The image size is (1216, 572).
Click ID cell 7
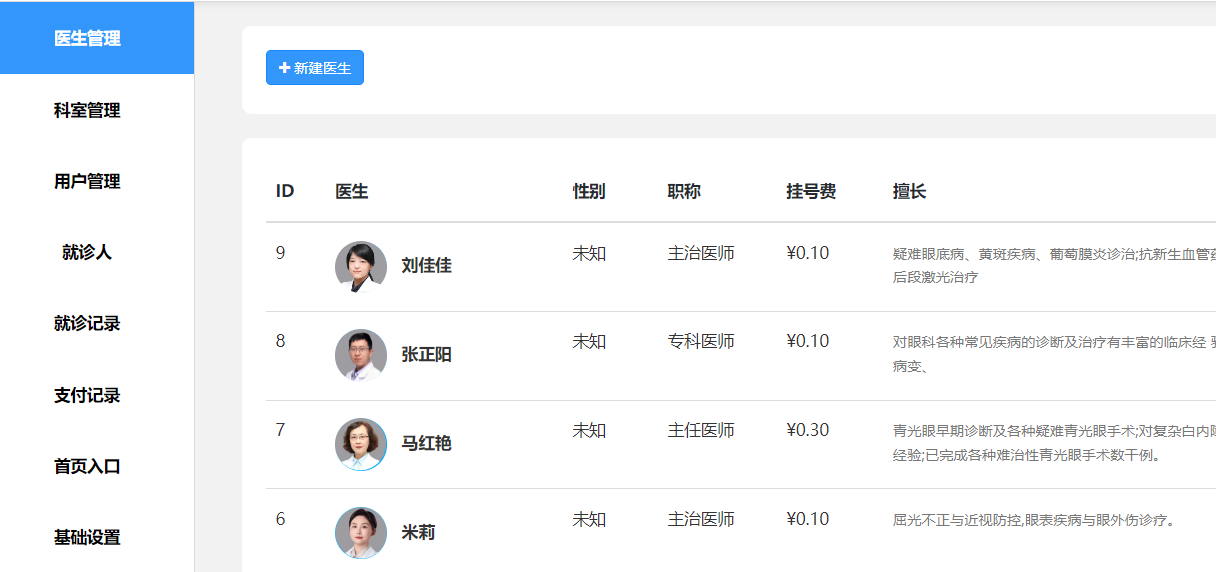281,430
